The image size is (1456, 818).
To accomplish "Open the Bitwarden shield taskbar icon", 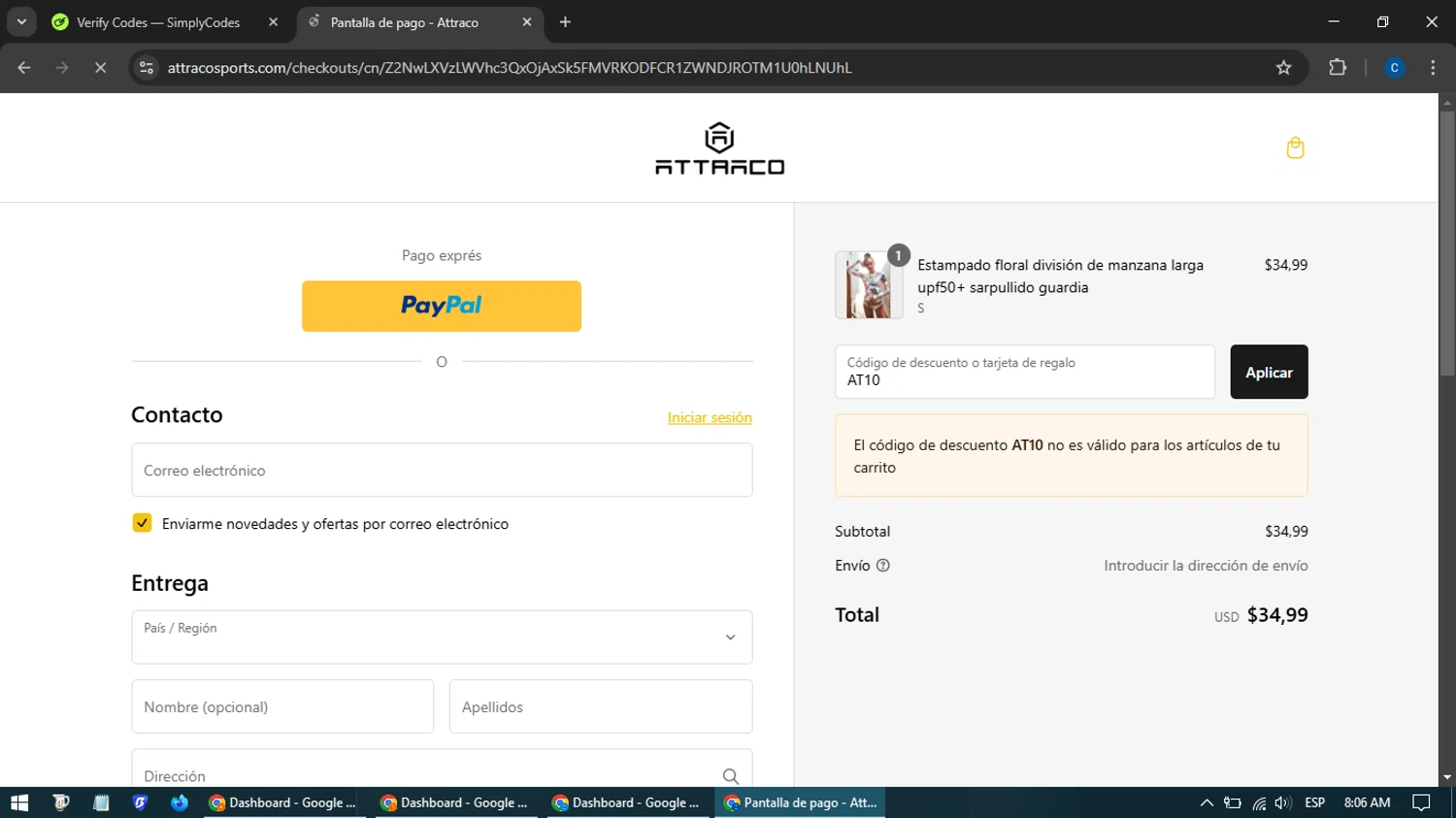I will 140,802.
